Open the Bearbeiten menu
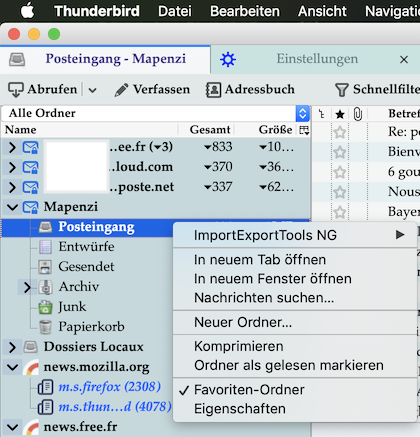Image resolution: width=420 pixels, height=437 pixels. [245, 11]
